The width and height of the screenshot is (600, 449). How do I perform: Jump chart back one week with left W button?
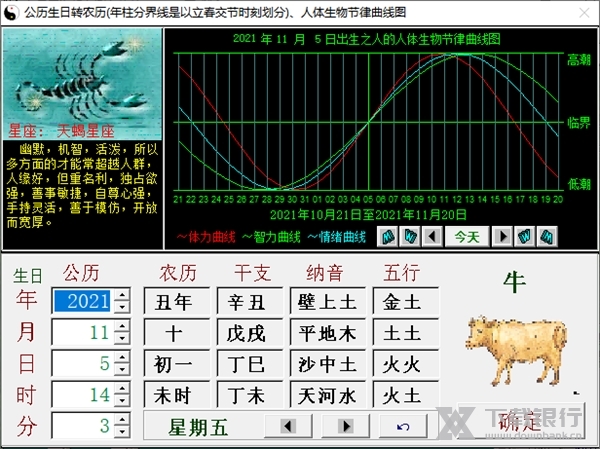pyautogui.click(x=410, y=237)
